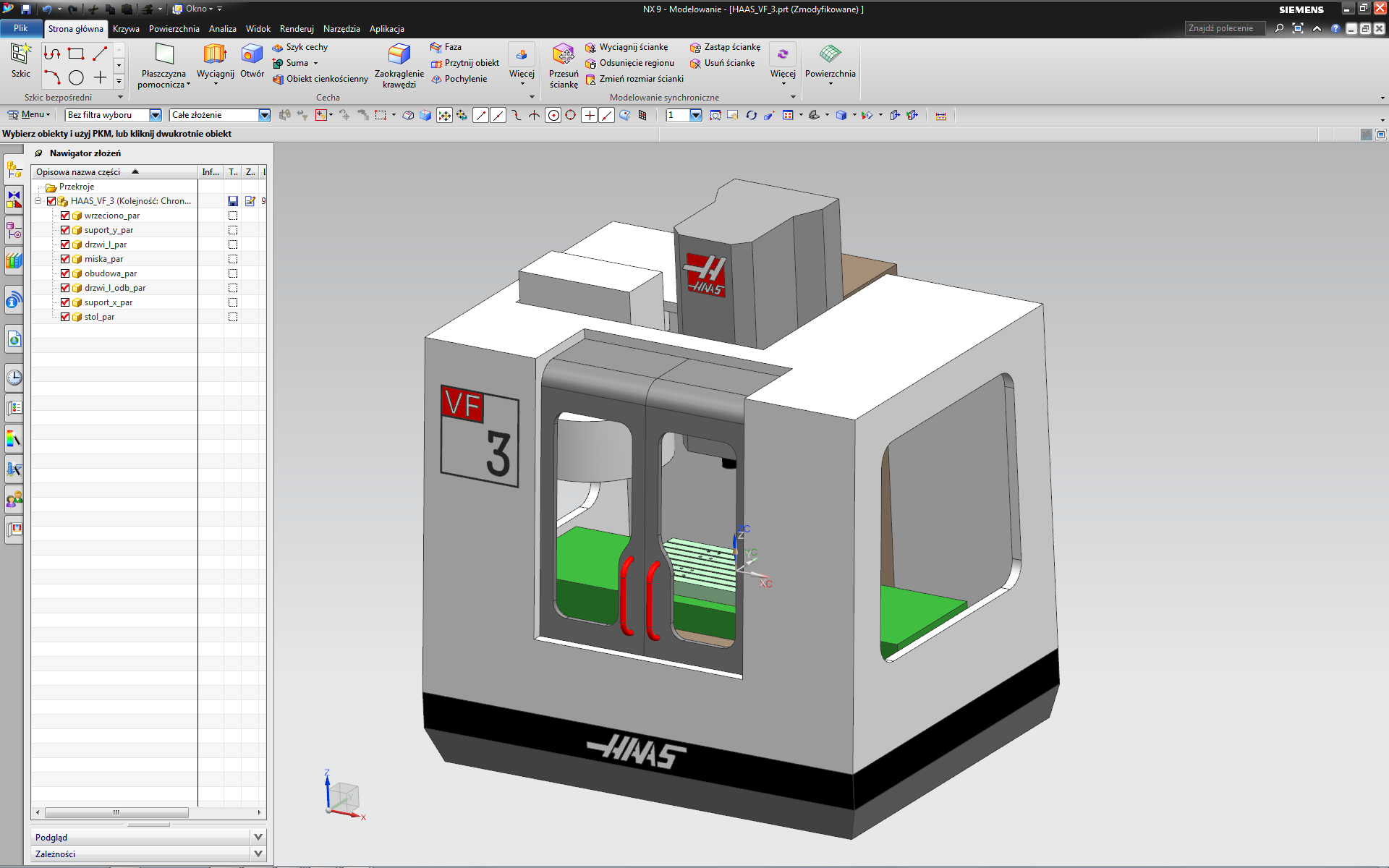Uncheck obudowa_par visibility checkbox
The height and width of the screenshot is (868, 1389).
click(x=65, y=273)
